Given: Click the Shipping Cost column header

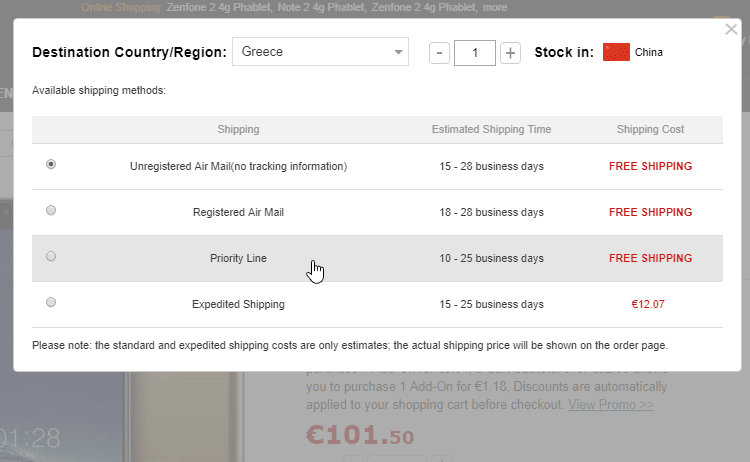Looking at the screenshot, I should [x=650, y=130].
